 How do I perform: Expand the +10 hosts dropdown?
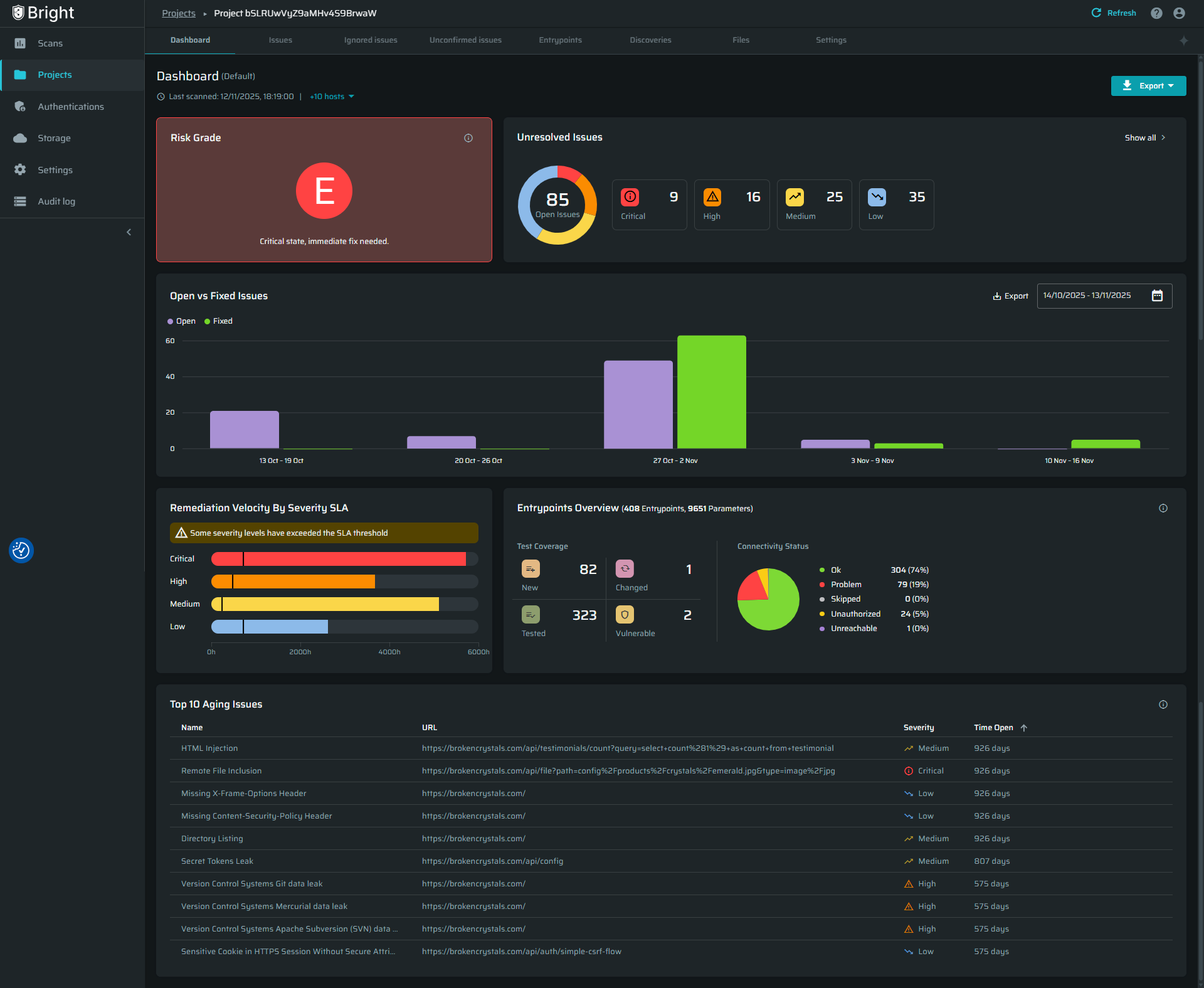[x=332, y=97]
